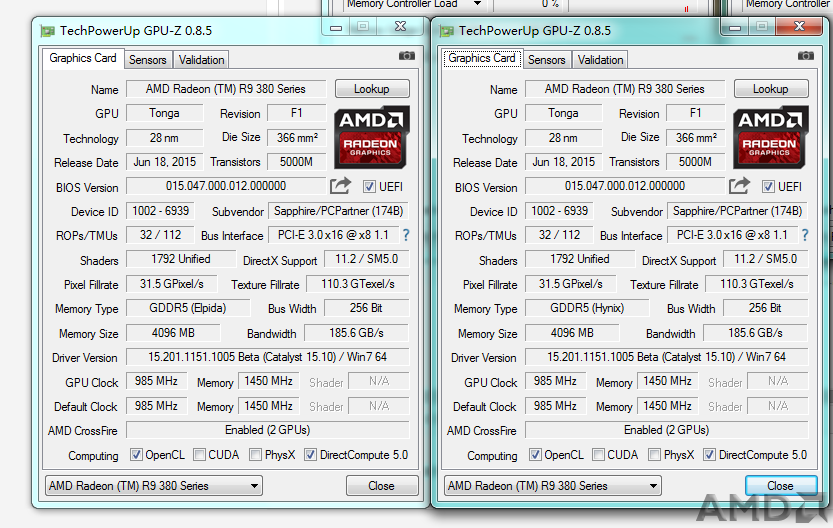Open GPU selector dropdown in right window
Viewport: 833px width, 528px height.
[553, 486]
